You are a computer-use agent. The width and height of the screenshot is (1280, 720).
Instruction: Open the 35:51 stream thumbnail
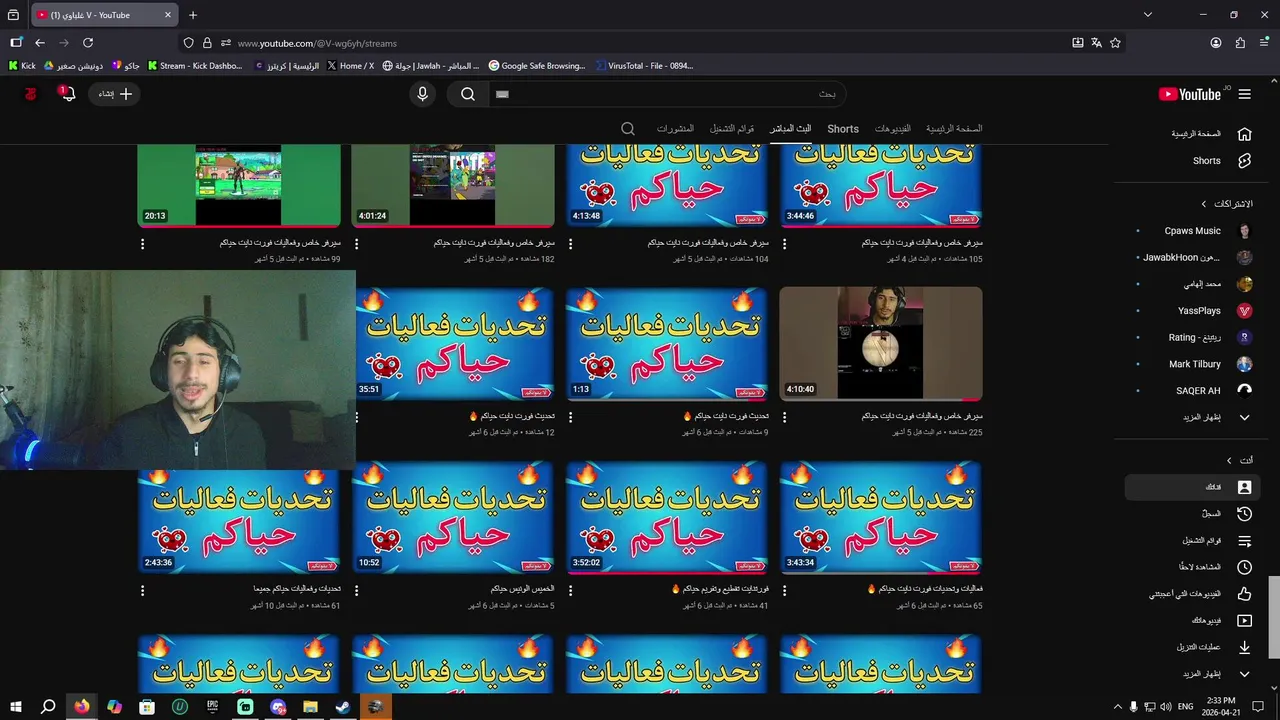[x=453, y=344]
